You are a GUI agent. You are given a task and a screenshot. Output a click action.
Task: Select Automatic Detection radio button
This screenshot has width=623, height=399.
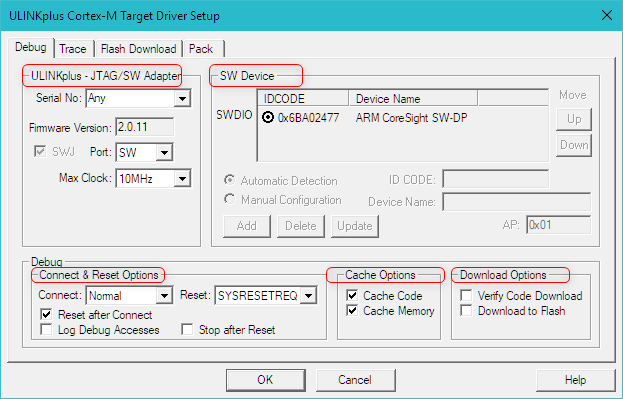tap(229, 180)
